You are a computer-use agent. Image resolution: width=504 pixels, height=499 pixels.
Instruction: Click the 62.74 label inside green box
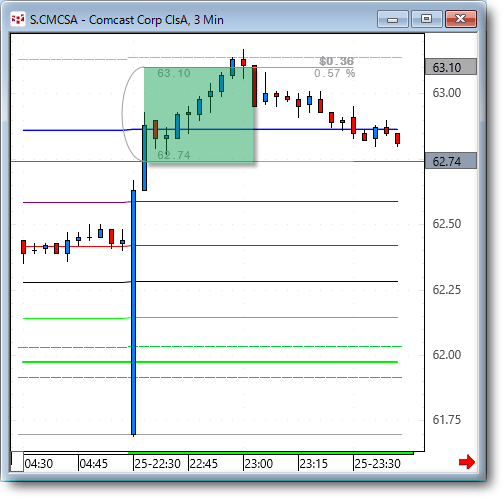174,155
